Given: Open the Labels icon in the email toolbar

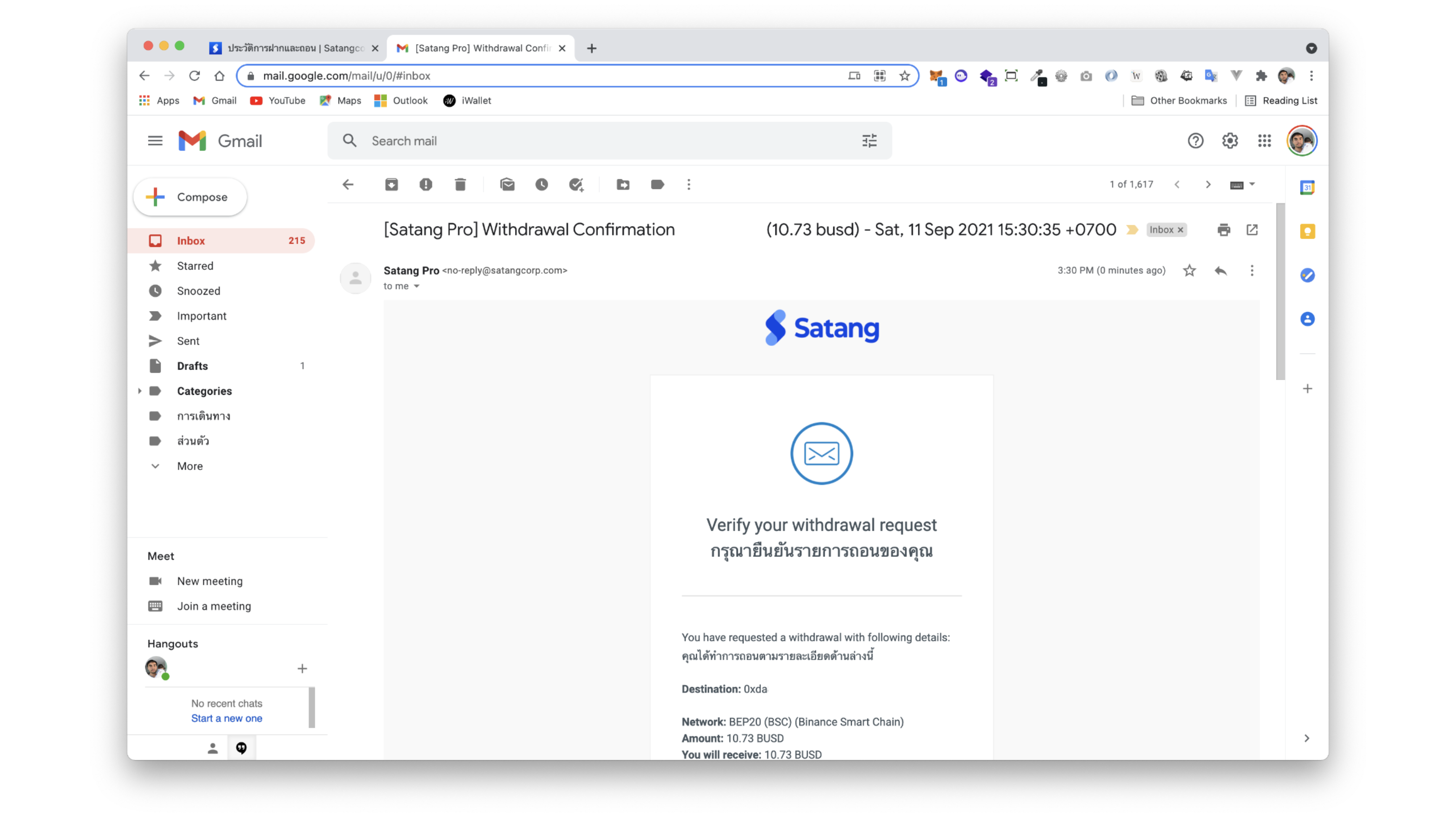Looking at the screenshot, I should [657, 184].
